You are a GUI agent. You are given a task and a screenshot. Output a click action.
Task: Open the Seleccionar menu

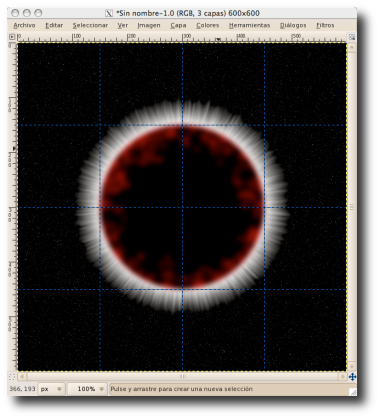(x=90, y=25)
